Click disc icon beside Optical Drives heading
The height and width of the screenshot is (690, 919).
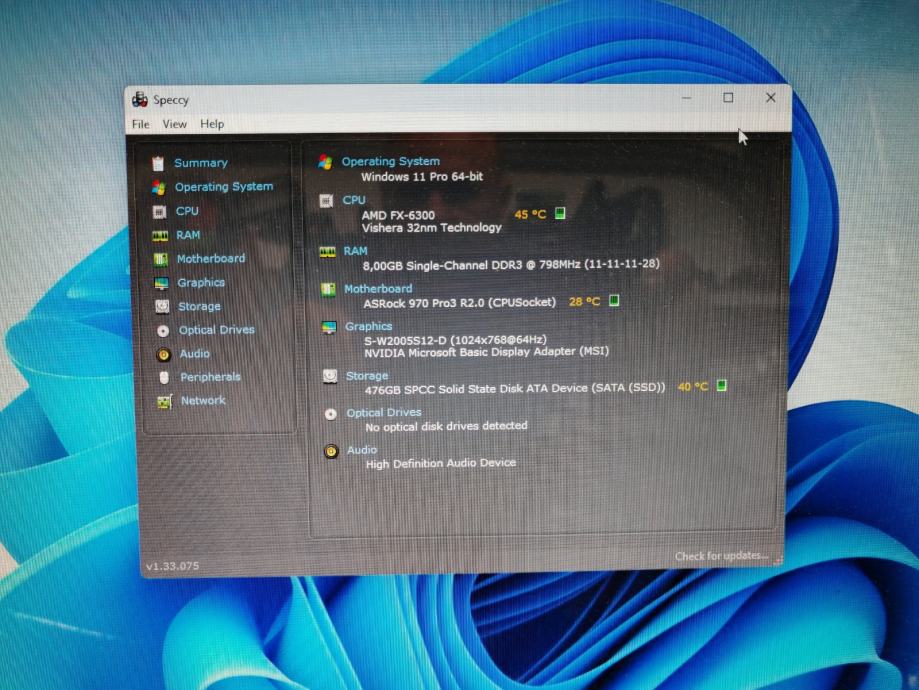tap(331, 414)
